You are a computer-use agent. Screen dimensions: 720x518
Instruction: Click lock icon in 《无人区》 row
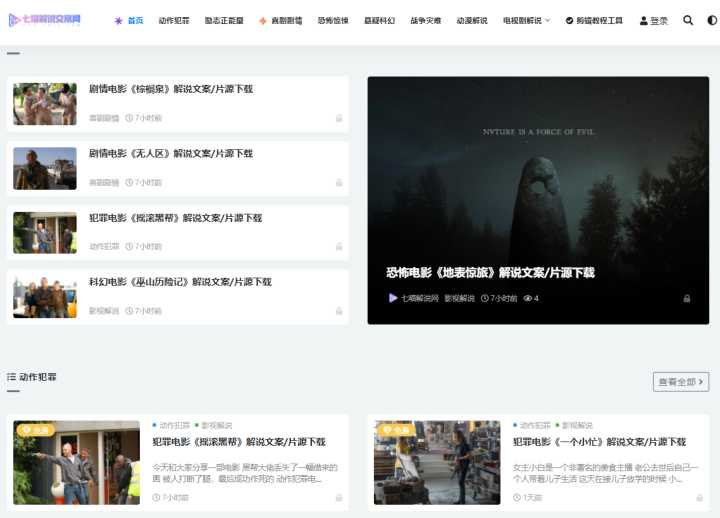coord(339,183)
